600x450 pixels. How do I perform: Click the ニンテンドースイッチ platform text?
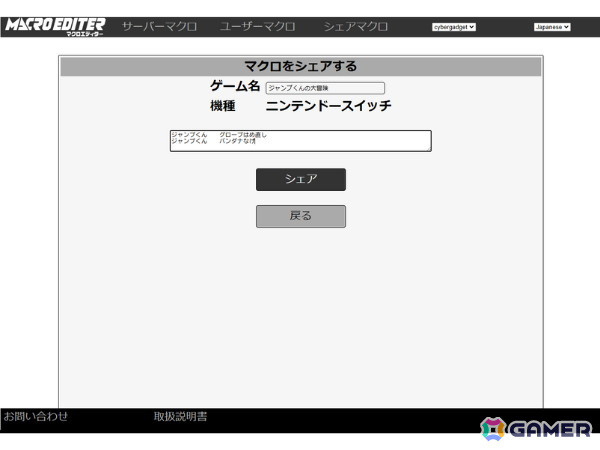pos(328,106)
